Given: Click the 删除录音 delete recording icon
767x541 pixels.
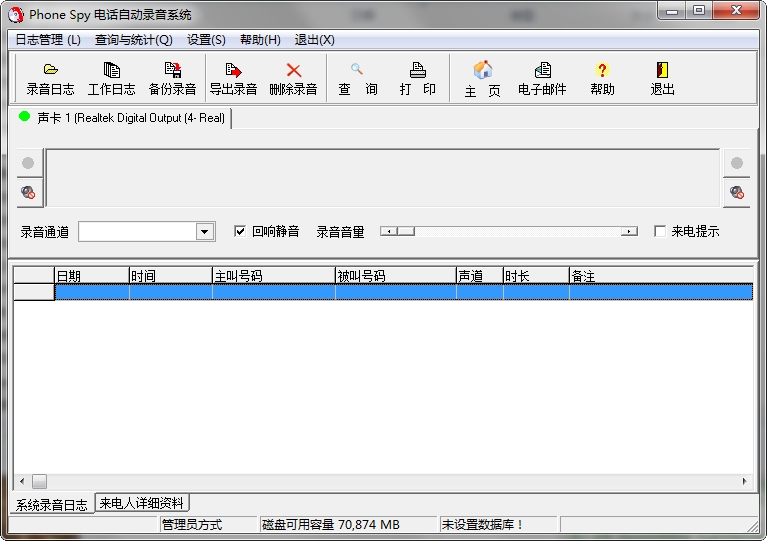Looking at the screenshot, I should tap(293, 78).
